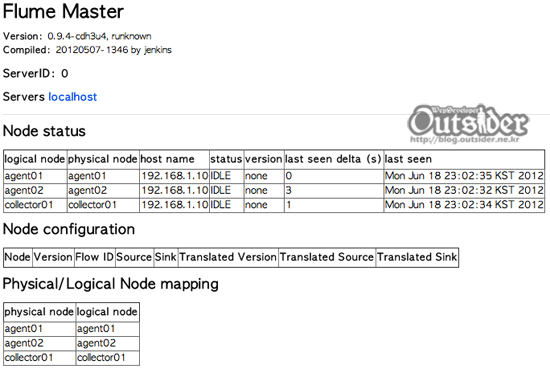Click the Node configuration heading

point(69,229)
